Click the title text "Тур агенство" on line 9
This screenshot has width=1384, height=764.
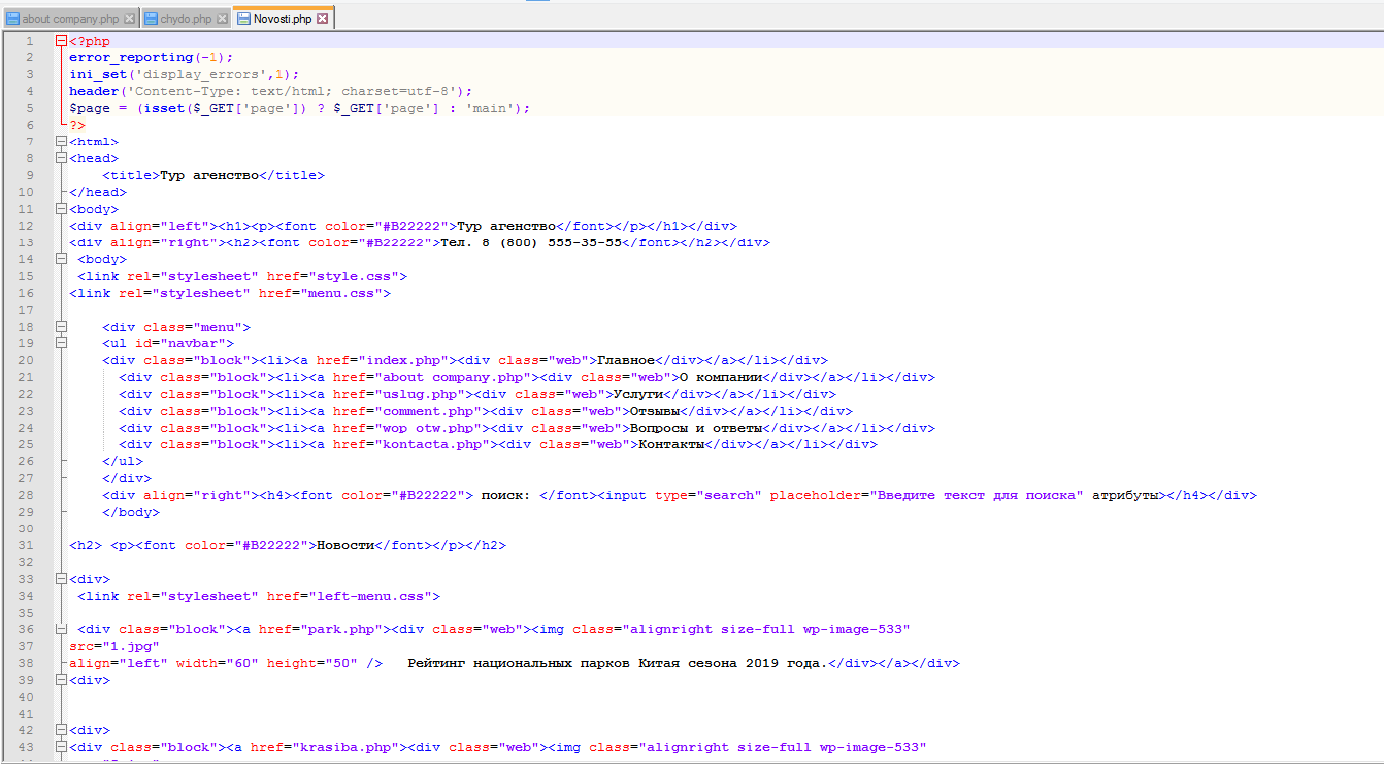point(209,175)
